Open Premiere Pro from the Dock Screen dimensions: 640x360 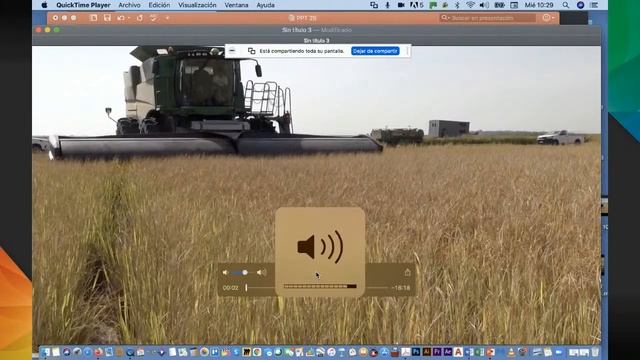[x=437, y=352]
